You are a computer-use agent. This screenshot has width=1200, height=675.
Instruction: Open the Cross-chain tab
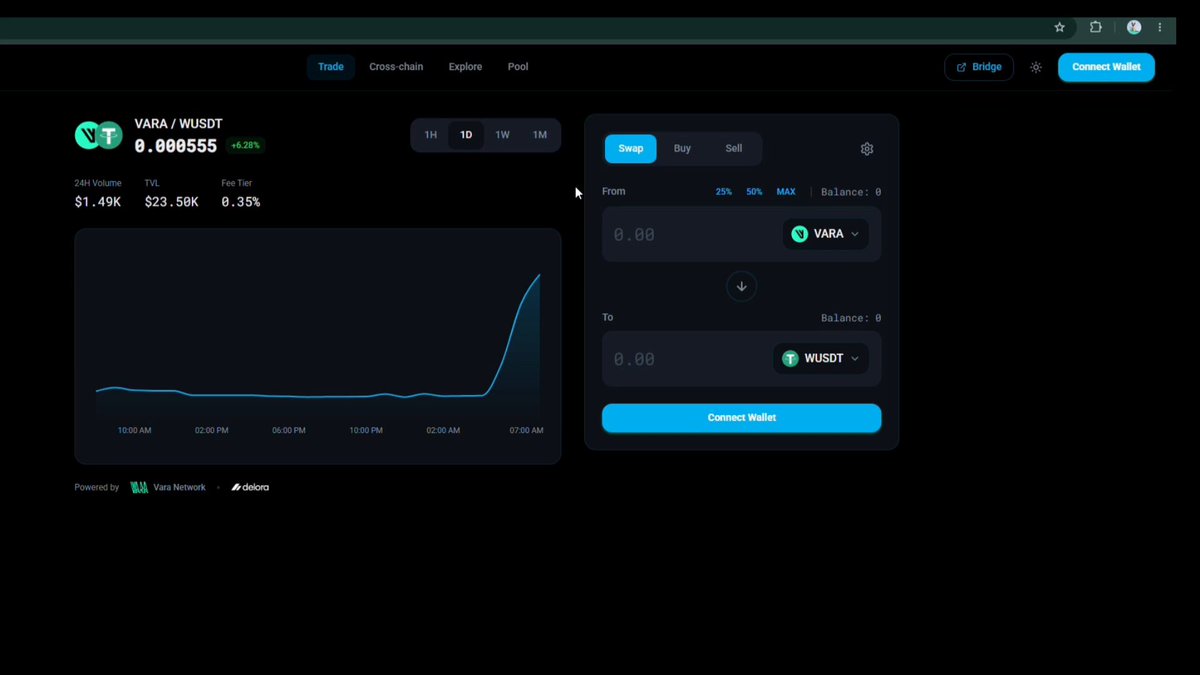point(396,67)
